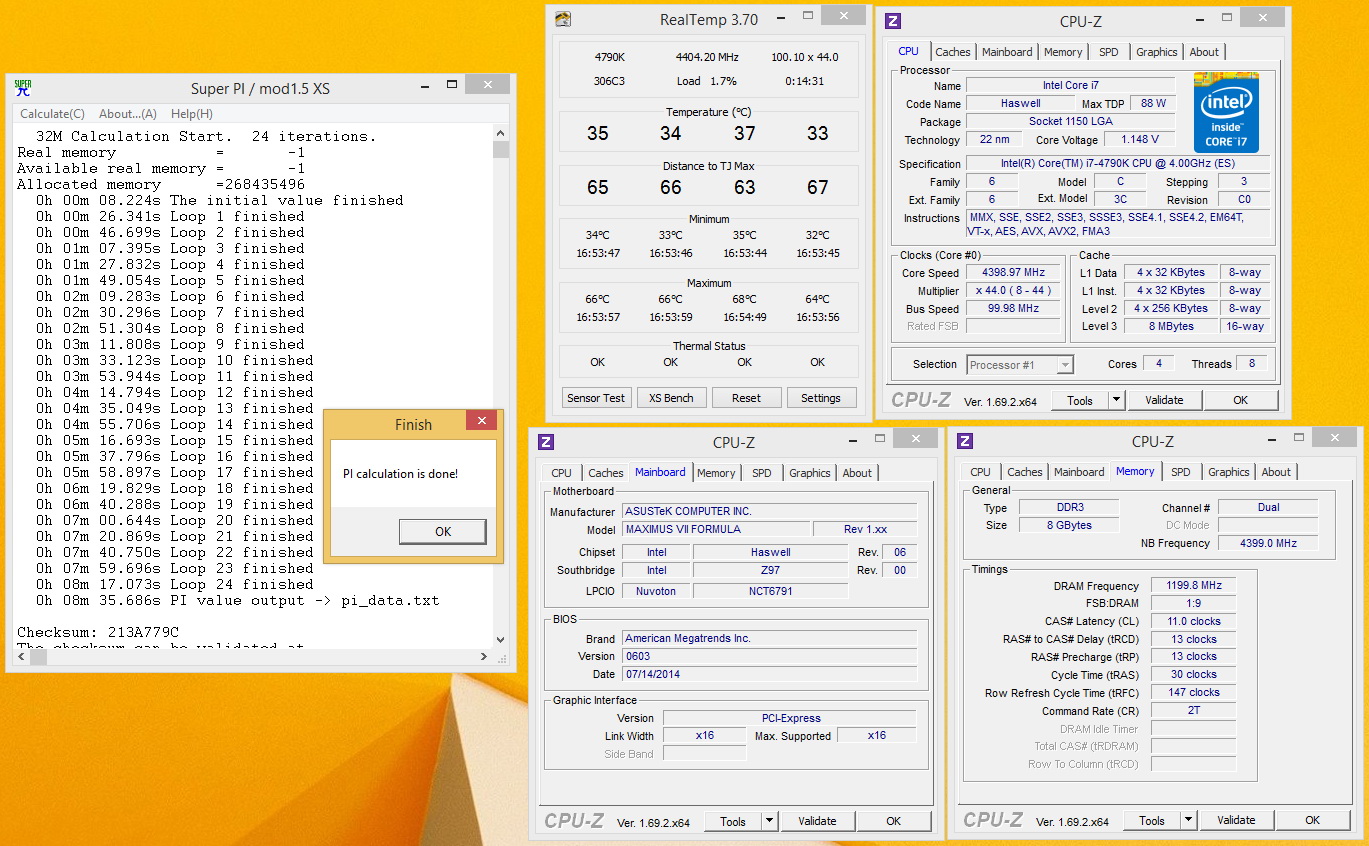Open the About tab in top CPU-Z window
The width and height of the screenshot is (1369, 846).
tap(1204, 52)
